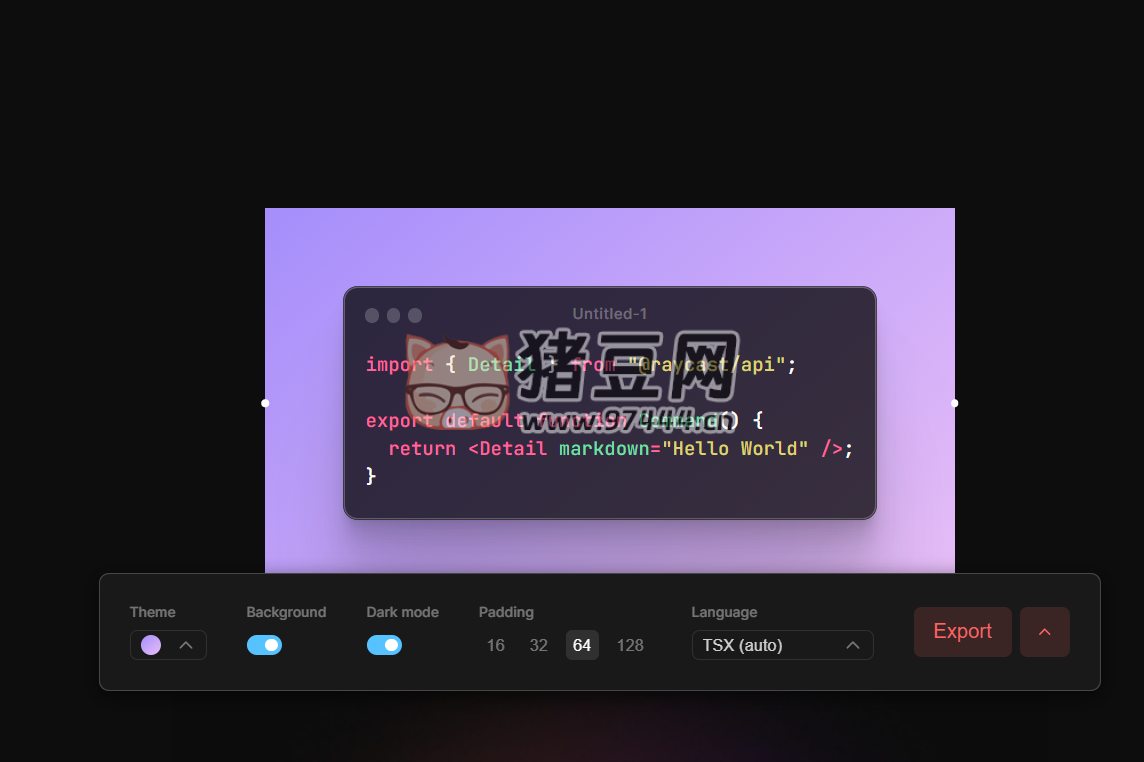Set padding to 16
Viewport: 1144px width, 762px height.
[495, 645]
